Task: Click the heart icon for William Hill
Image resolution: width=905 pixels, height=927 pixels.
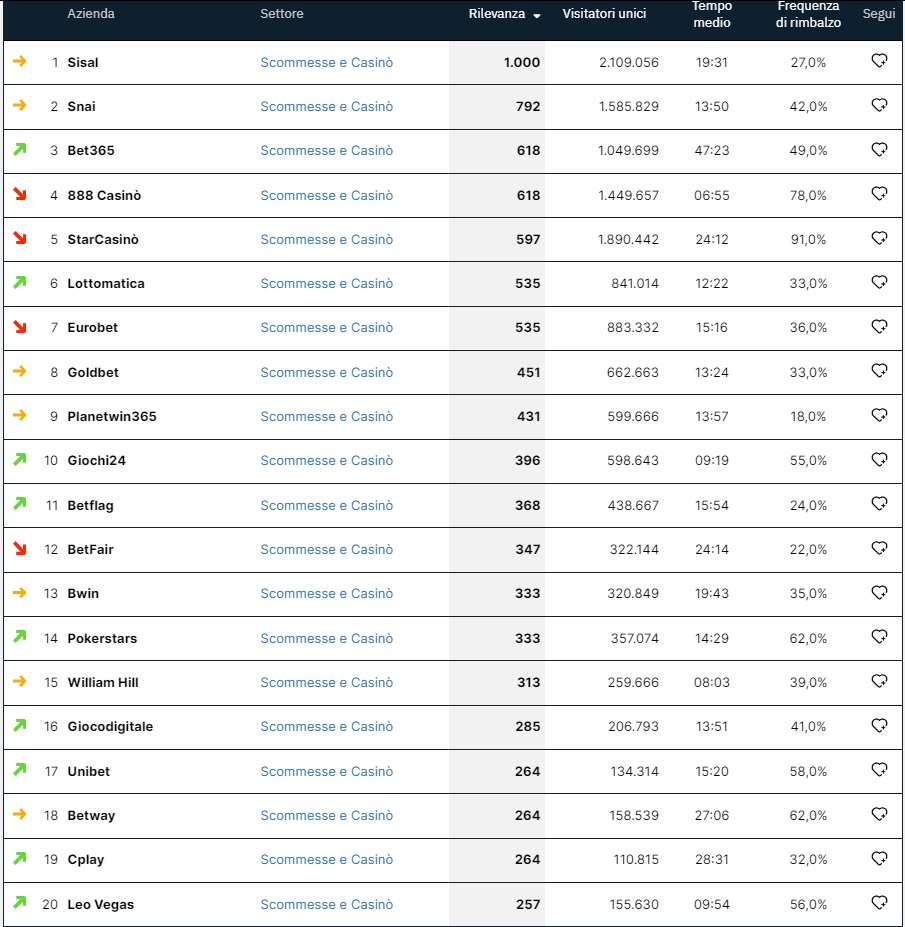Action: tap(880, 681)
